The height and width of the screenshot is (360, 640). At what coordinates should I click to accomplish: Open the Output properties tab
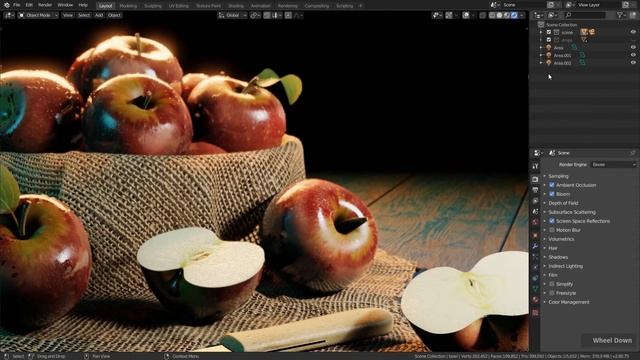(x=535, y=190)
